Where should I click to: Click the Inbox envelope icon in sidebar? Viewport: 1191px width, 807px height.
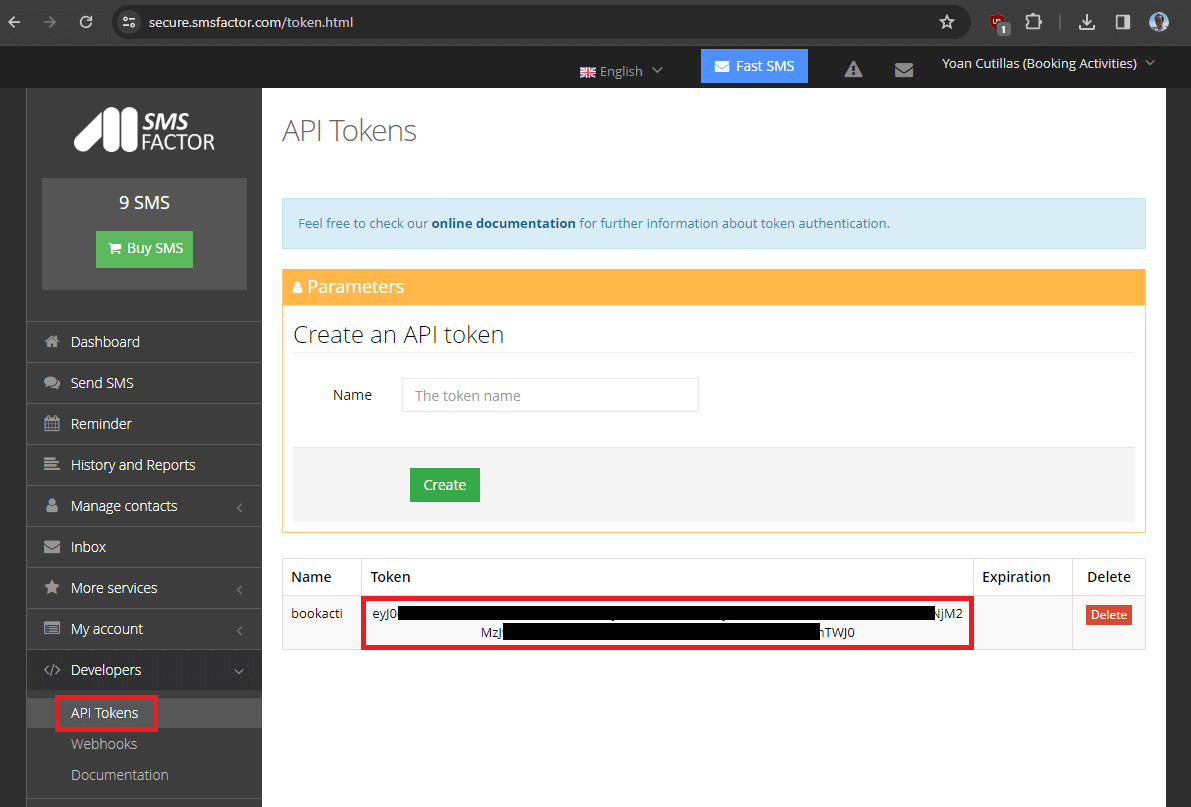(x=52, y=546)
